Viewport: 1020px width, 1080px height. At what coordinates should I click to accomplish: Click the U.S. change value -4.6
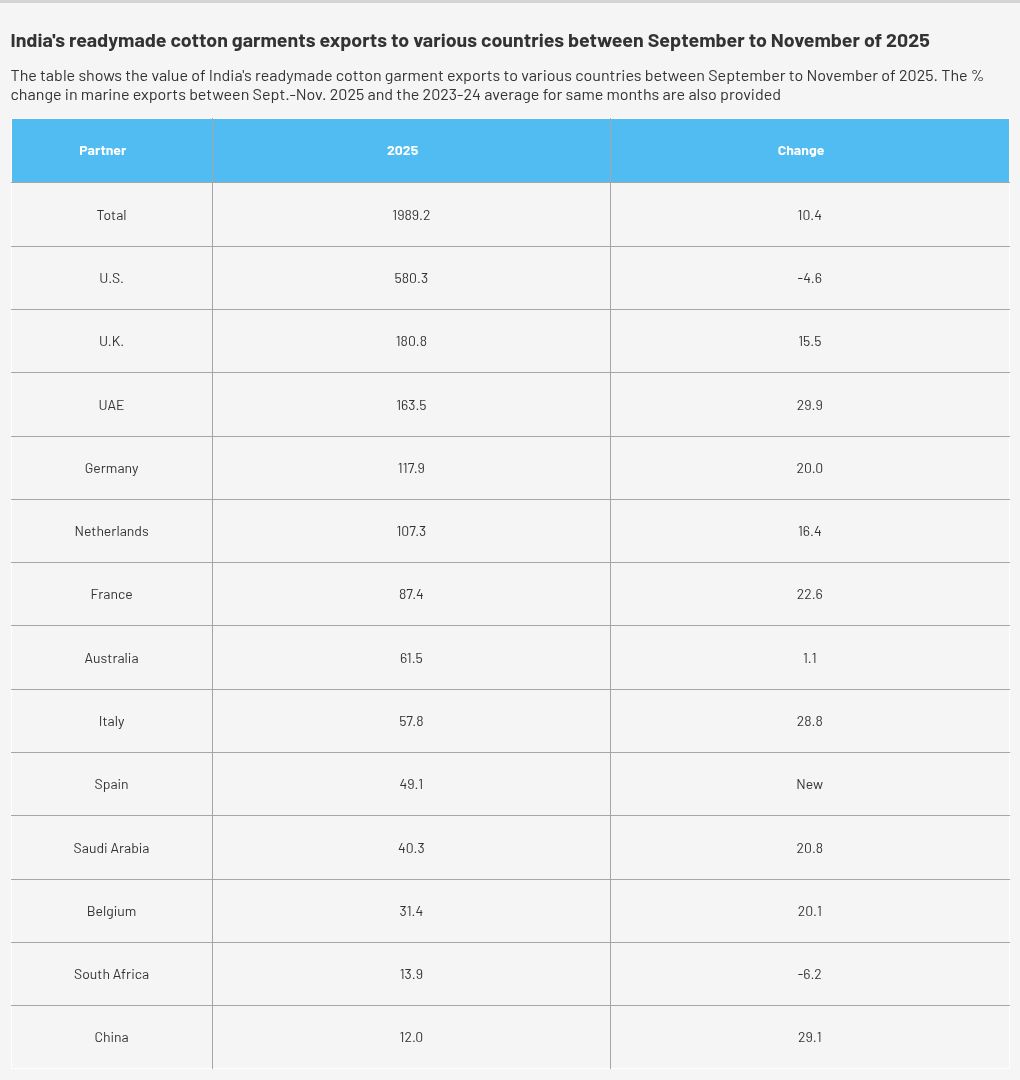pos(810,278)
